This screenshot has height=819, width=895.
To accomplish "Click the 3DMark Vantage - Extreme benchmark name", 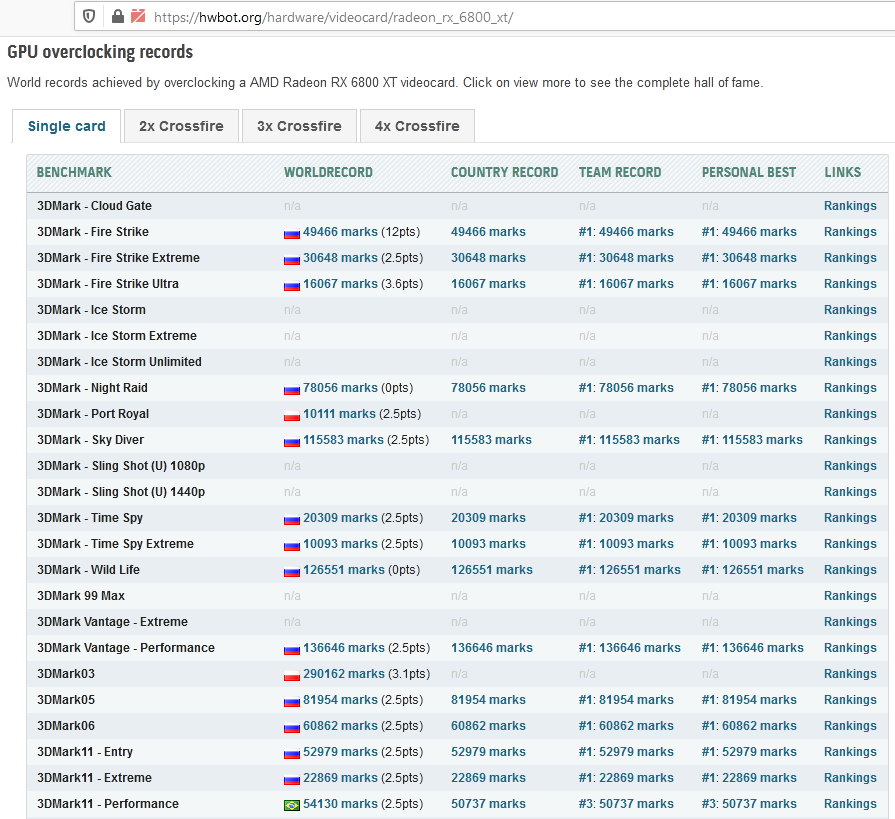I will coord(112,622).
